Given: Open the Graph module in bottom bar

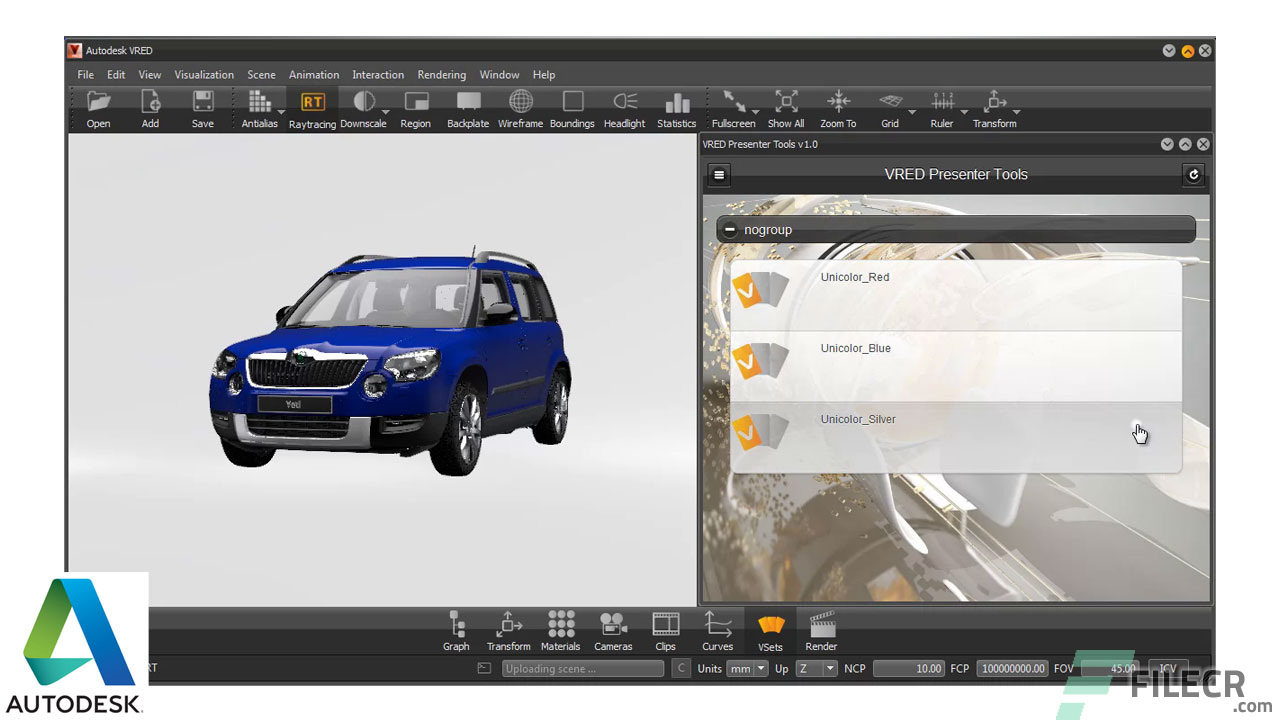Looking at the screenshot, I should 456,631.
